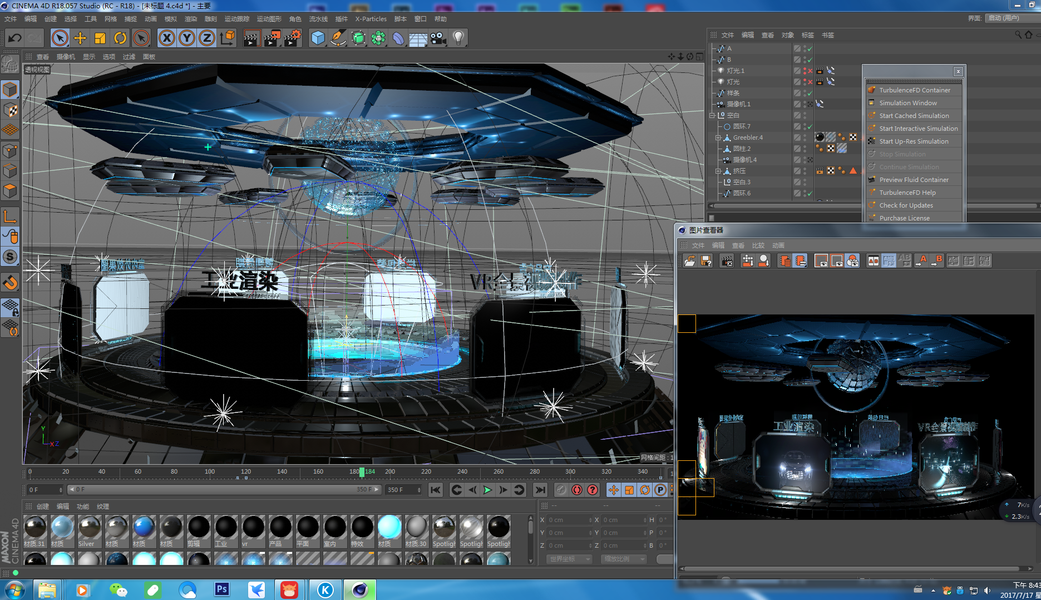
Task: Click Start Interactive Simulation
Action: (x=914, y=129)
